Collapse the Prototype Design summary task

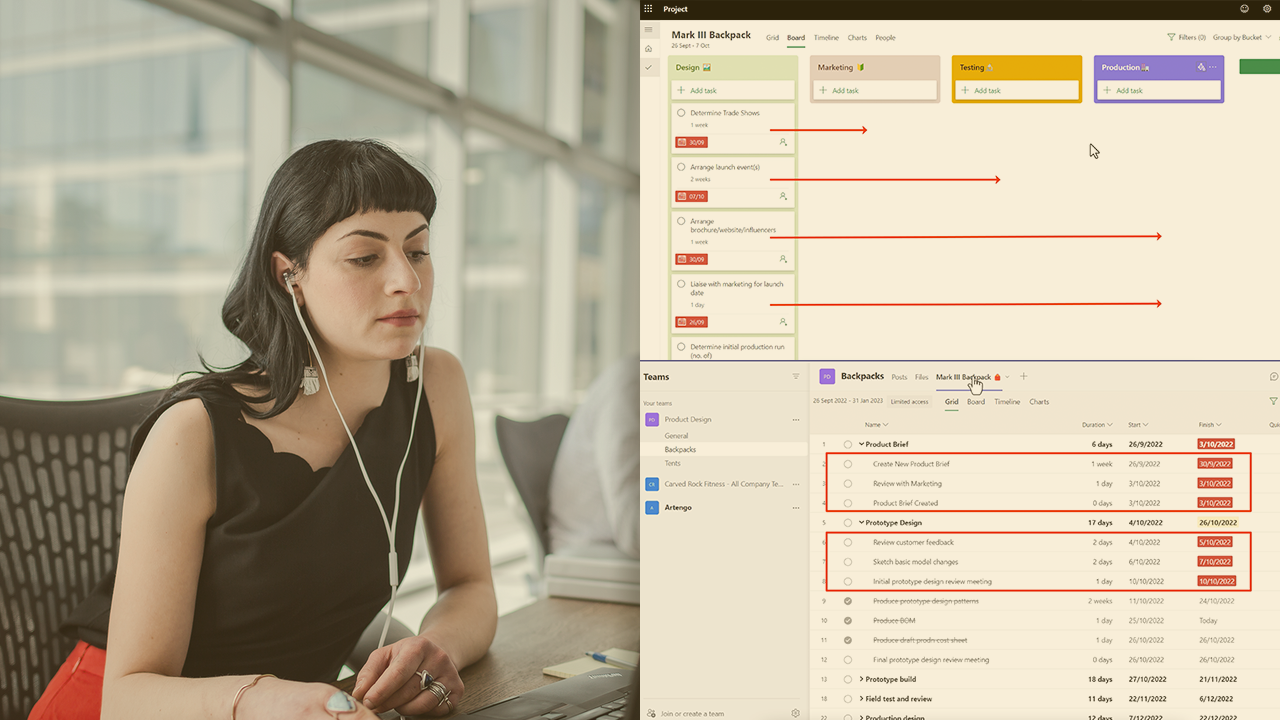click(861, 523)
